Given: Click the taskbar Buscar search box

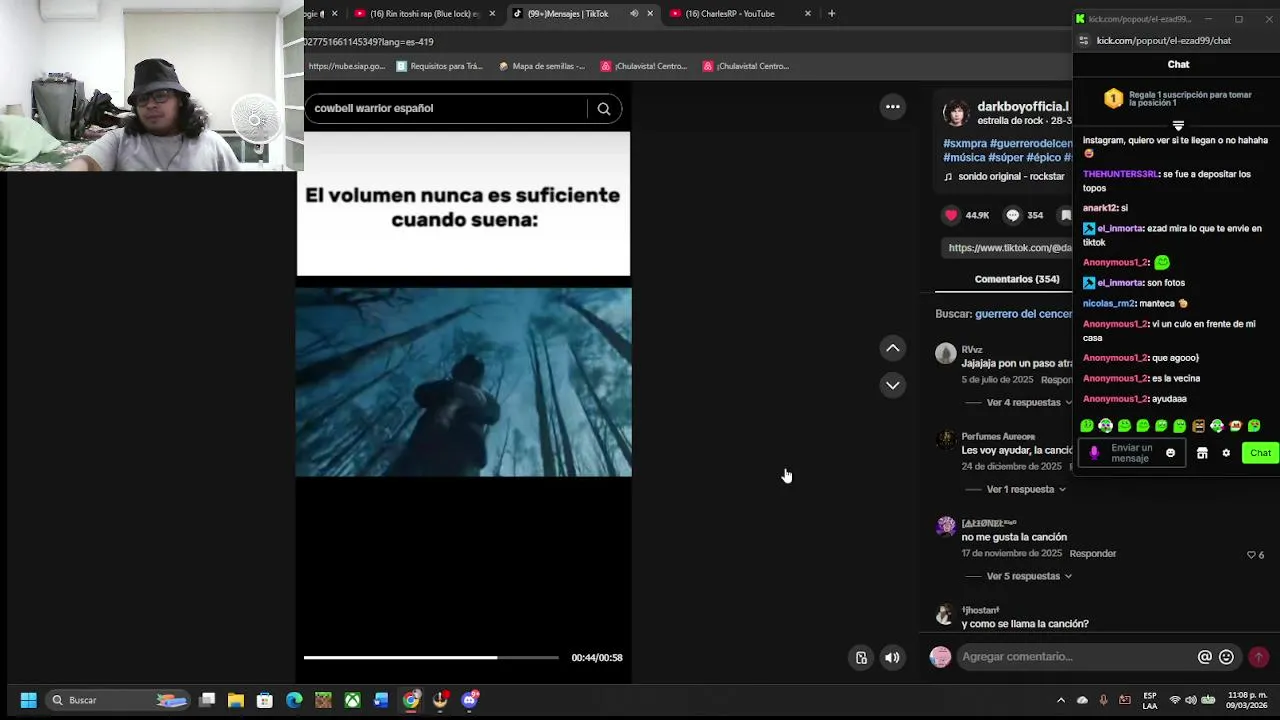Looking at the screenshot, I should coord(118,700).
